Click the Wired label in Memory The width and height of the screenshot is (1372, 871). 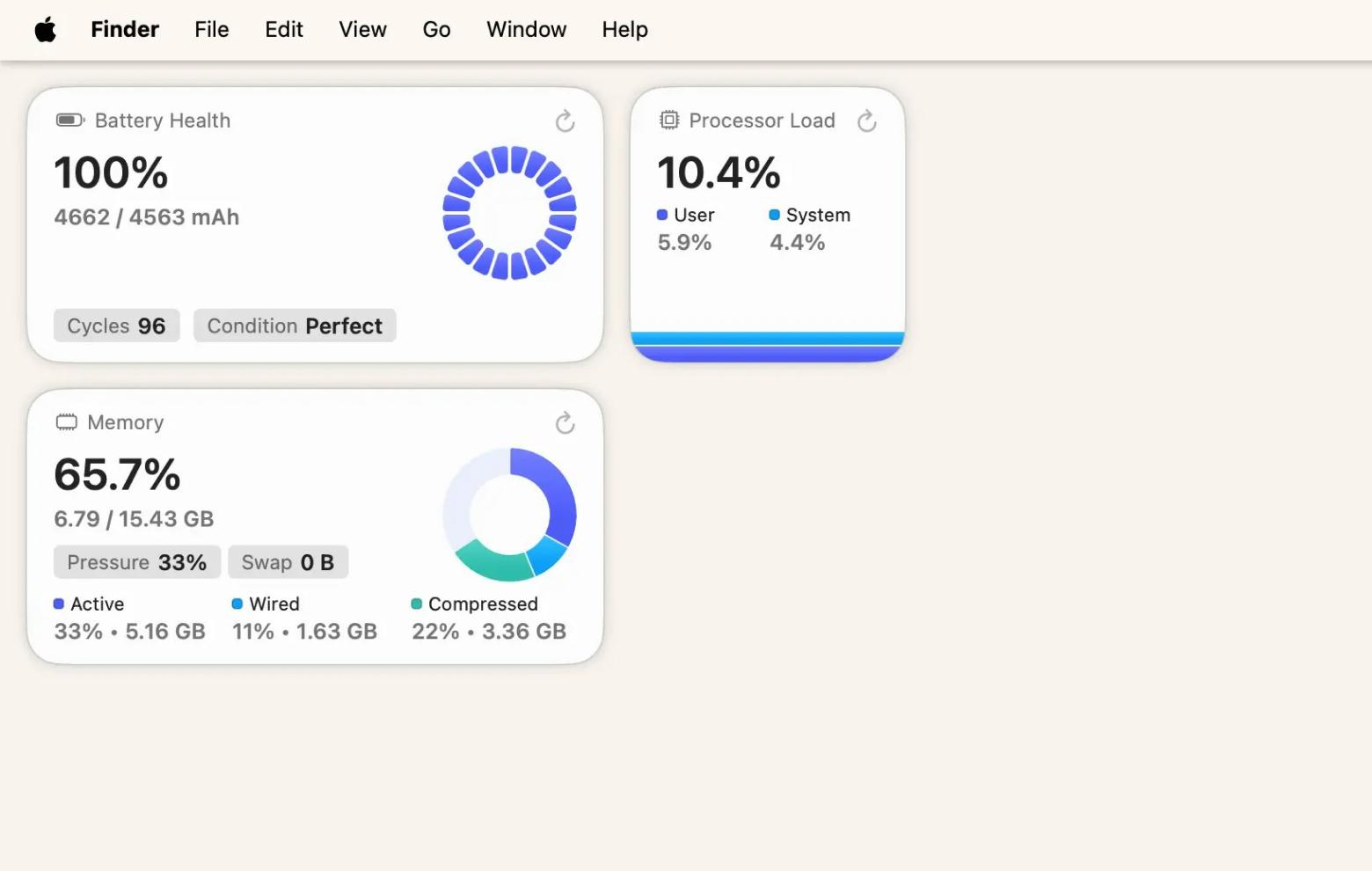coord(274,604)
